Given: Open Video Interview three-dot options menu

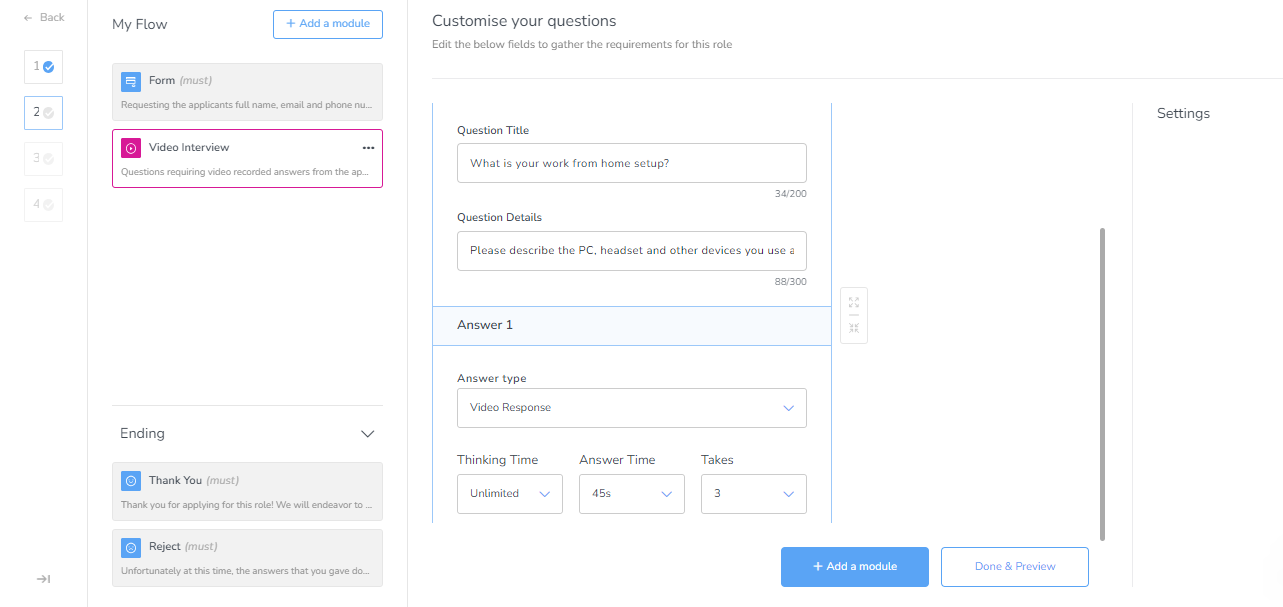Looking at the screenshot, I should (x=368, y=148).
